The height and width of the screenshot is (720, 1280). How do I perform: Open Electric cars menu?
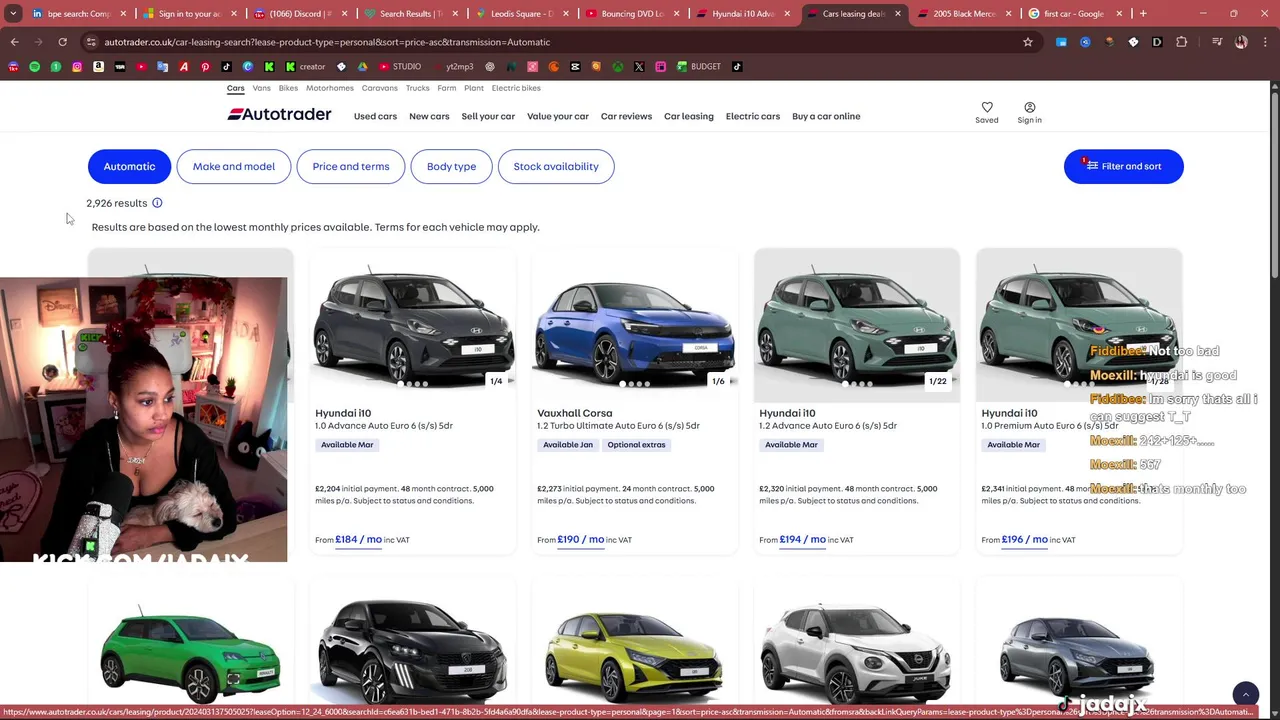pos(753,116)
